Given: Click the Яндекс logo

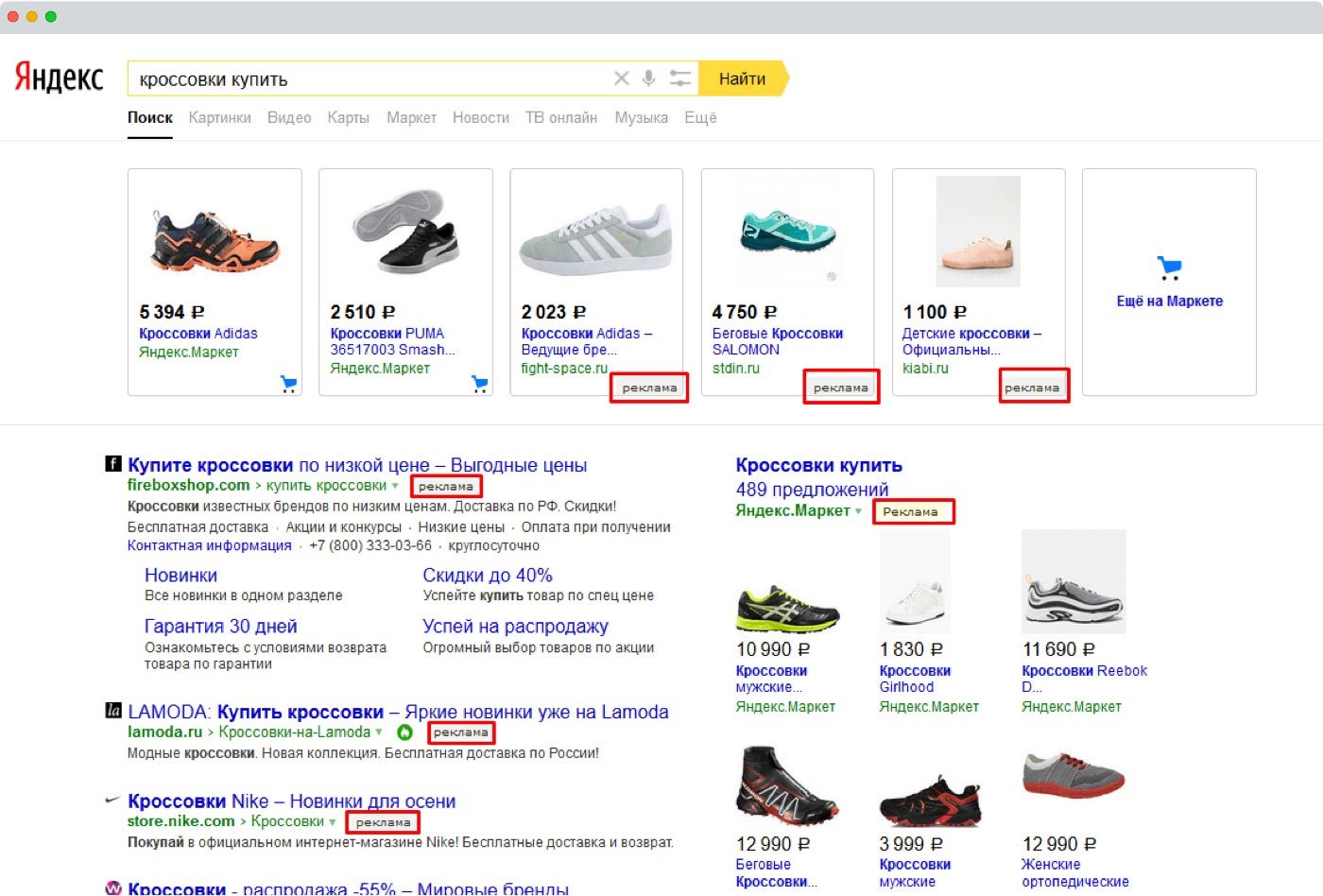Looking at the screenshot, I should (x=59, y=78).
